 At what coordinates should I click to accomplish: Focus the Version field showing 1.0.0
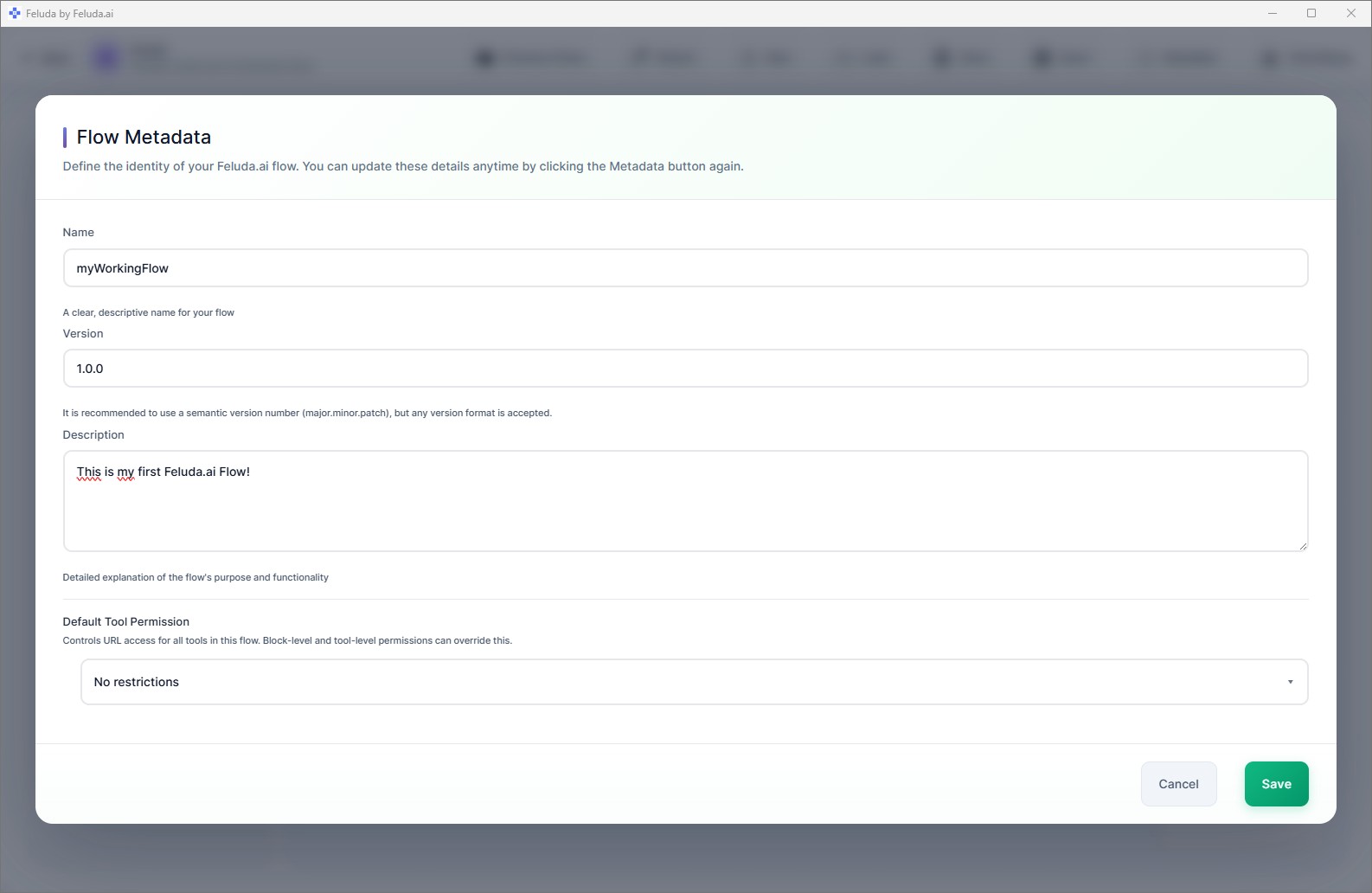[685, 369]
